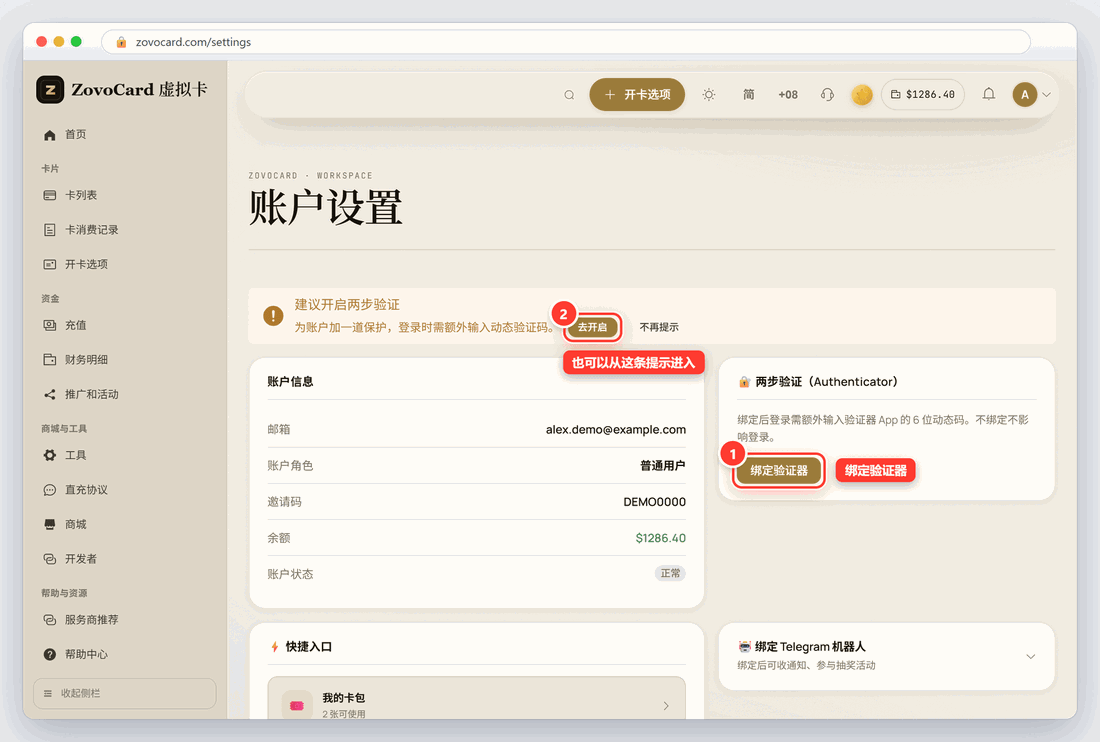This screenshot has height=742, width=1100.
Task: Click the browser address bar
Action: coord(566,42)
